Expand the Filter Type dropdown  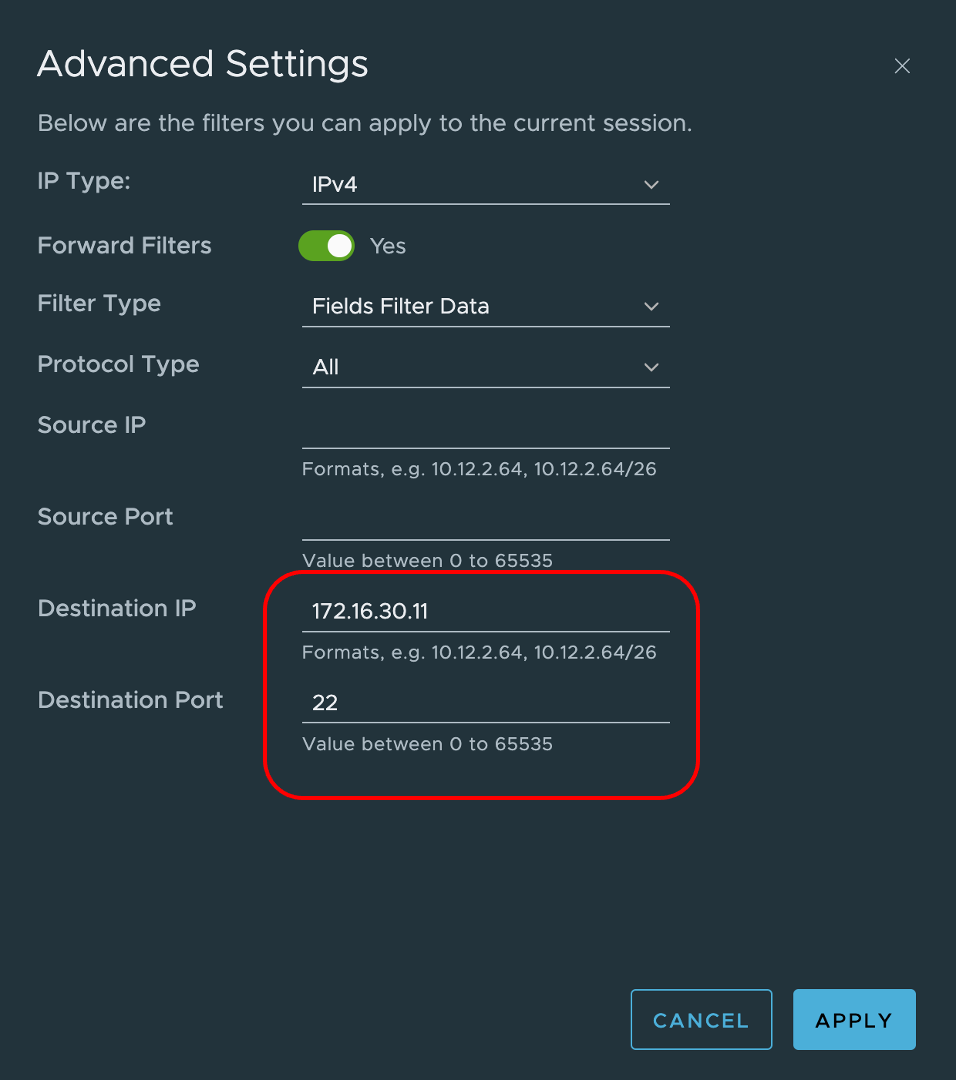tap(485, 307)
